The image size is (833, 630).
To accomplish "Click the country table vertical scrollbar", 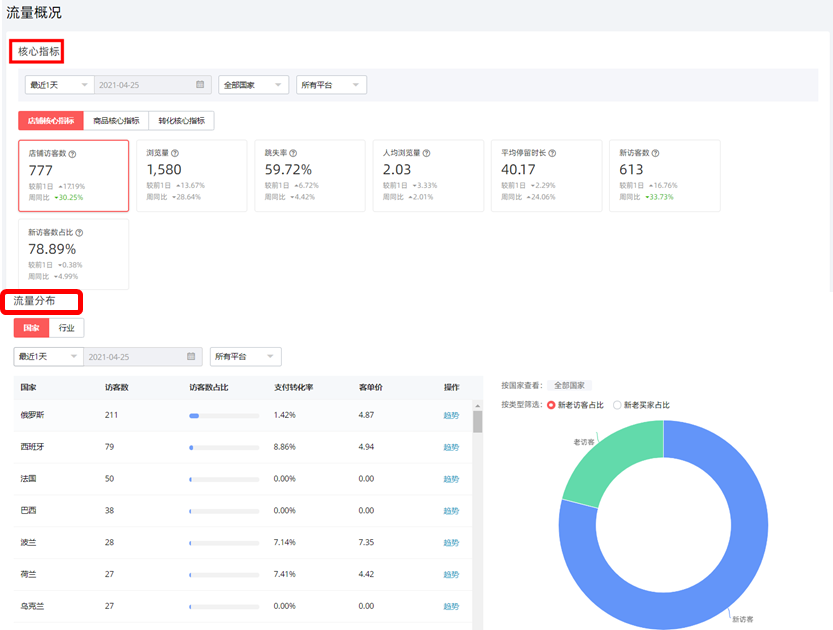I will pos(478,420).
